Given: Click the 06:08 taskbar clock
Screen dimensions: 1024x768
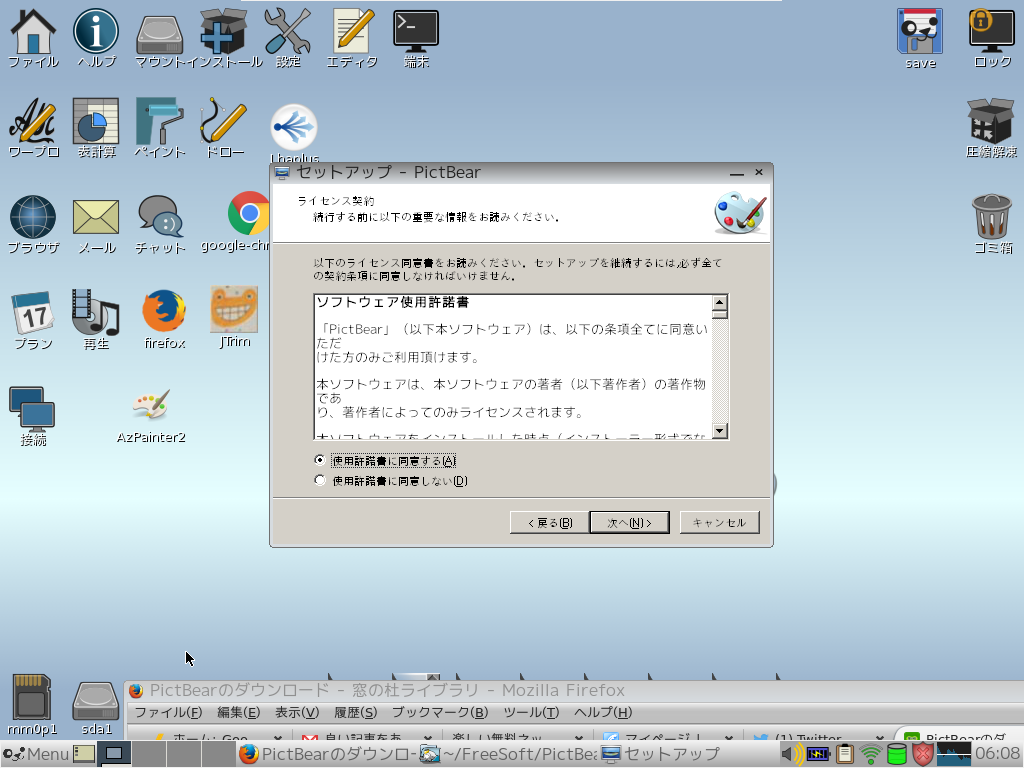Looking at the screenshot, I should (997, 754).
